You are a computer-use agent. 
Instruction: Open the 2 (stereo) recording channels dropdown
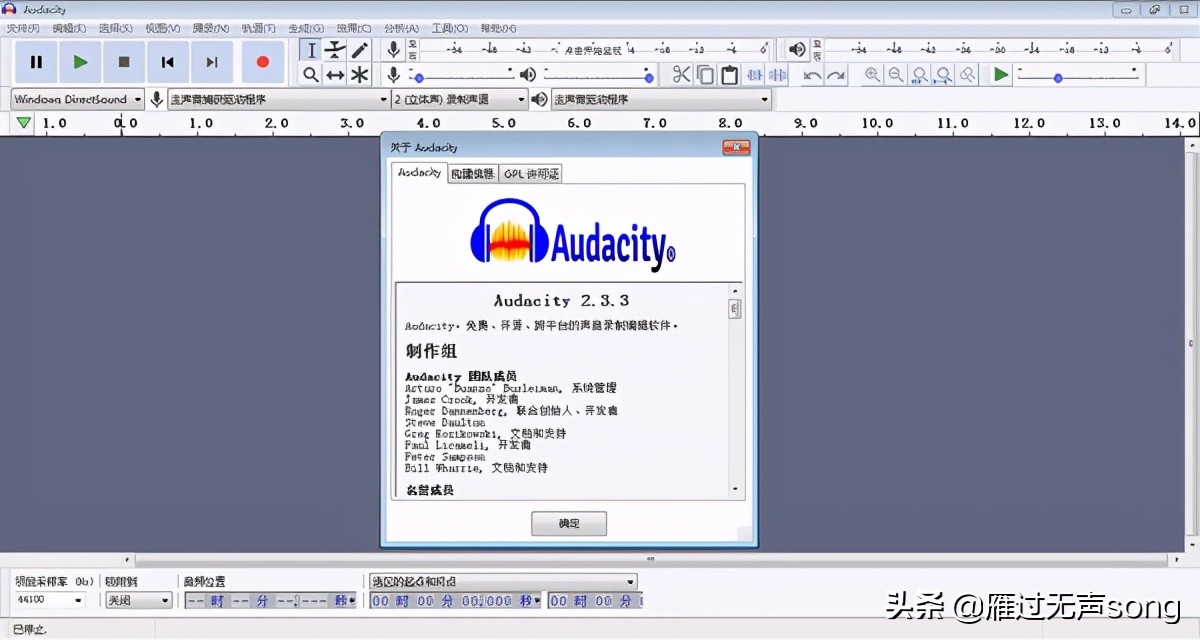(460, 99)
